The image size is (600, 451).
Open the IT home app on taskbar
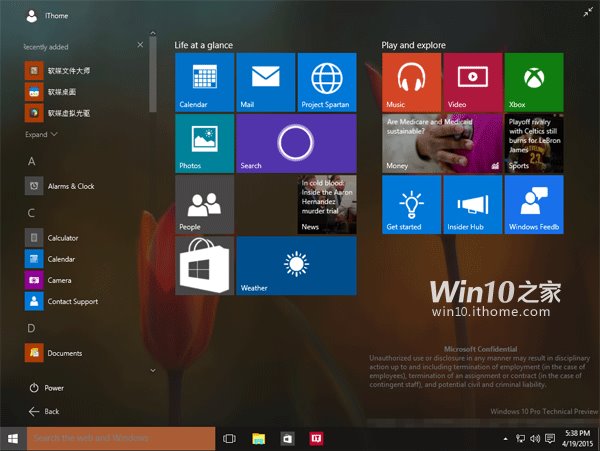coord(316,438)
